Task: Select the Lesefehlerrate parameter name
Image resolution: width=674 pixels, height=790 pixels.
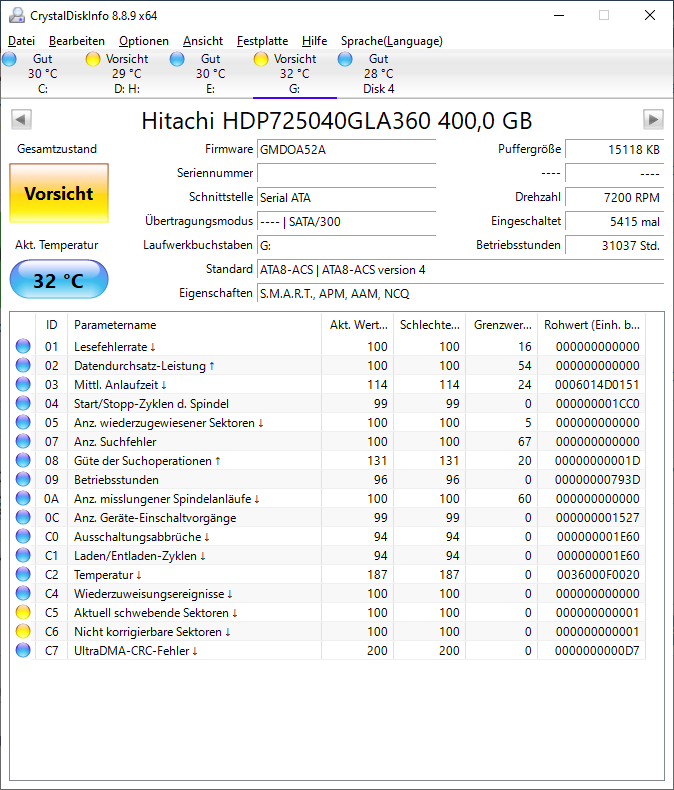Action: 115,347
